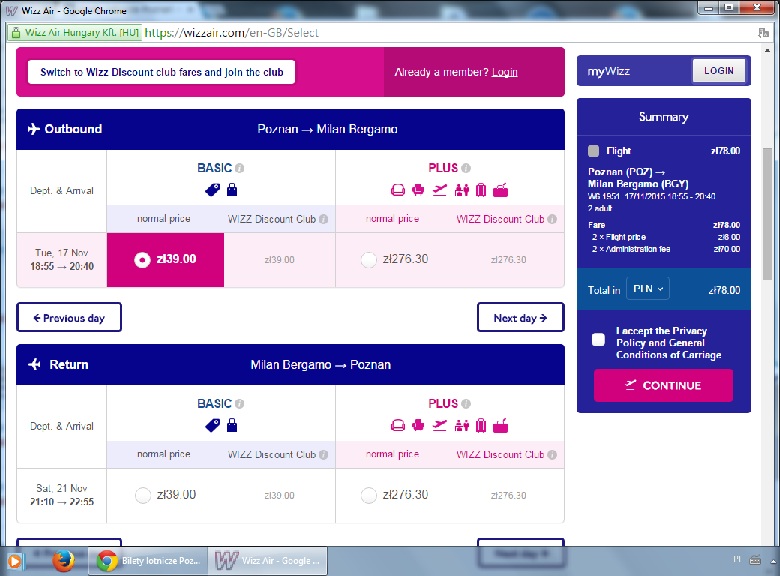Accept the Privacy Policy checkbox
780x576 pixels.
pyautogui.click(x=598, y=340)
